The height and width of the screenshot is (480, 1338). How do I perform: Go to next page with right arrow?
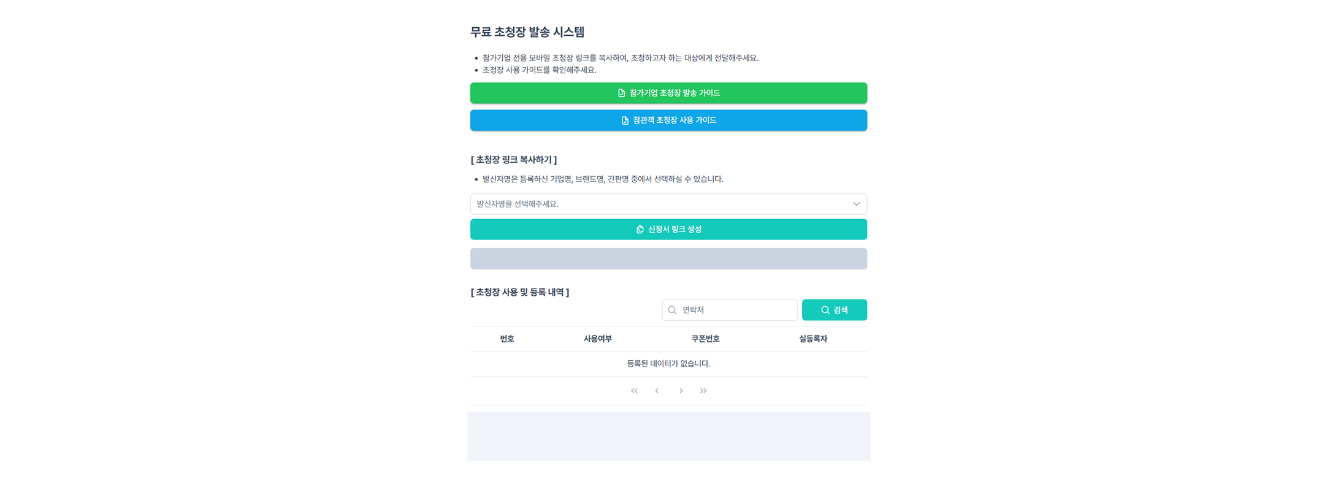[681, 390]
